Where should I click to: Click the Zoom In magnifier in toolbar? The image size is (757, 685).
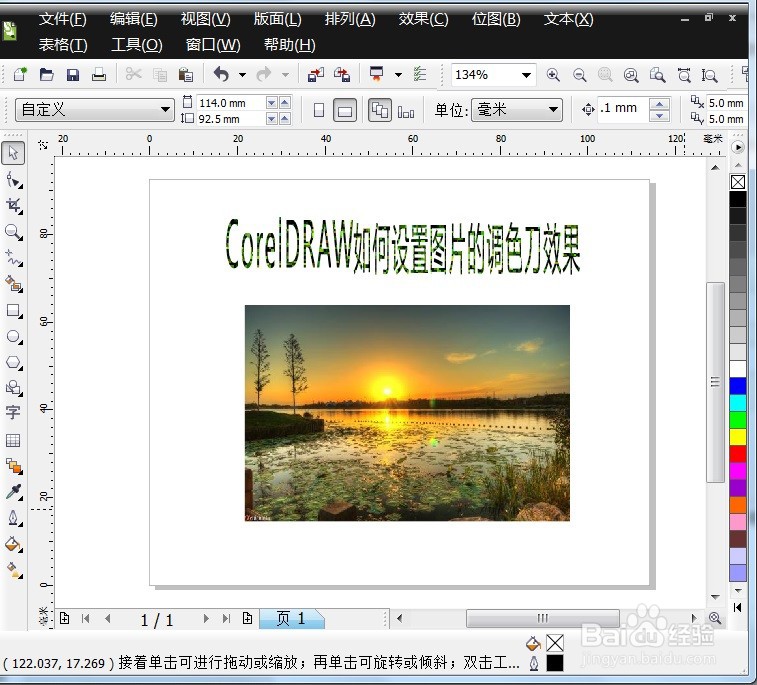[x=553, y=75]
